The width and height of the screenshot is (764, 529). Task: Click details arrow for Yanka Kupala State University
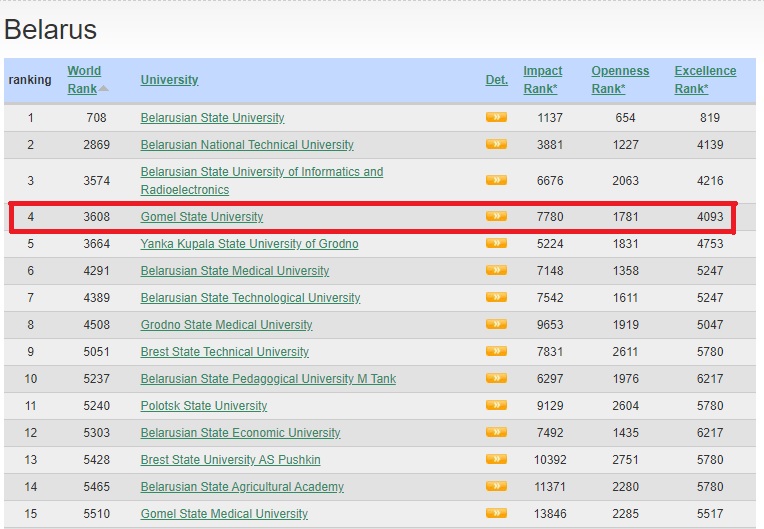[496, 244]
